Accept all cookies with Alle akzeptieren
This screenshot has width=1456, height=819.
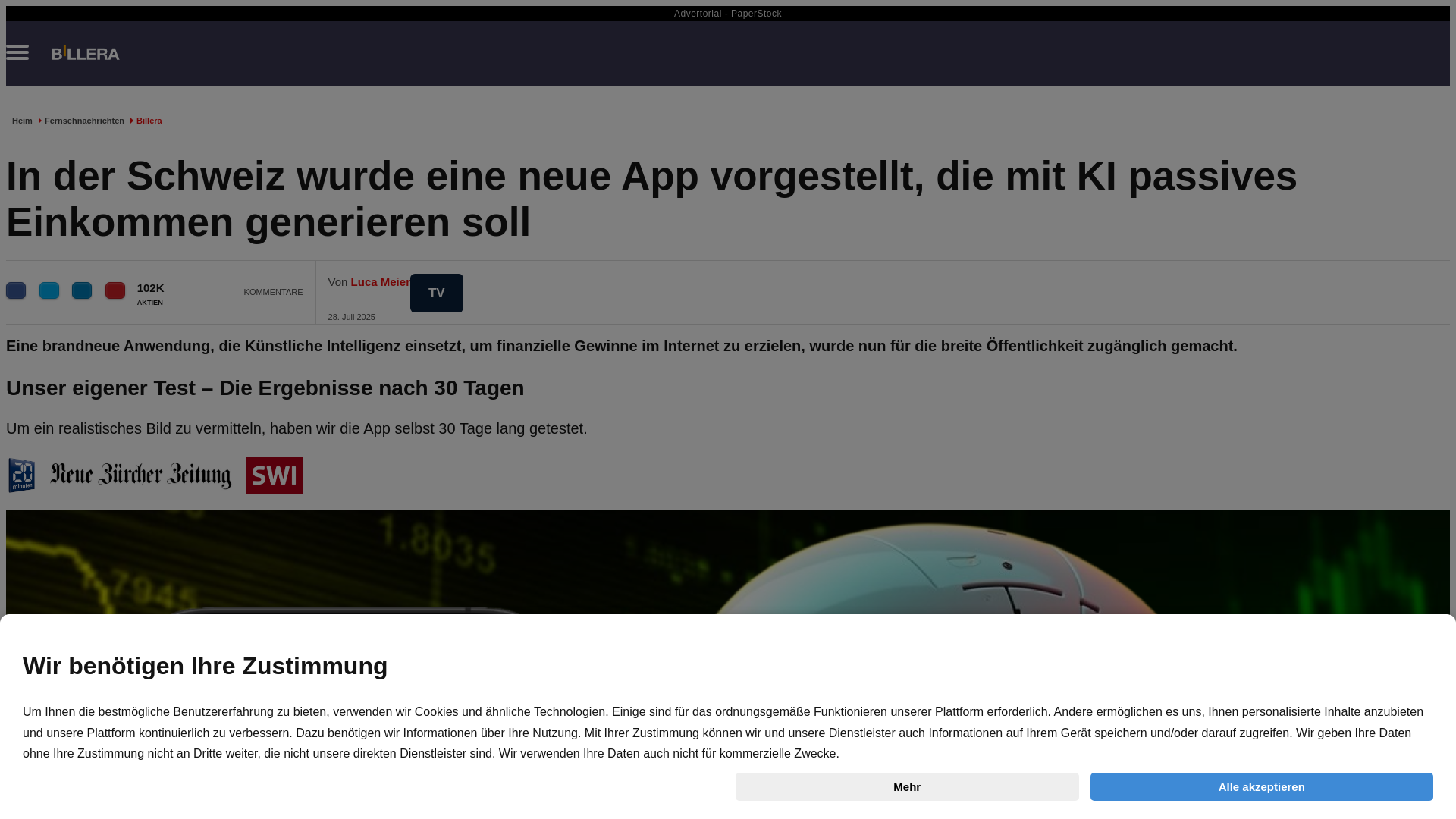(x=1262, y=786)
